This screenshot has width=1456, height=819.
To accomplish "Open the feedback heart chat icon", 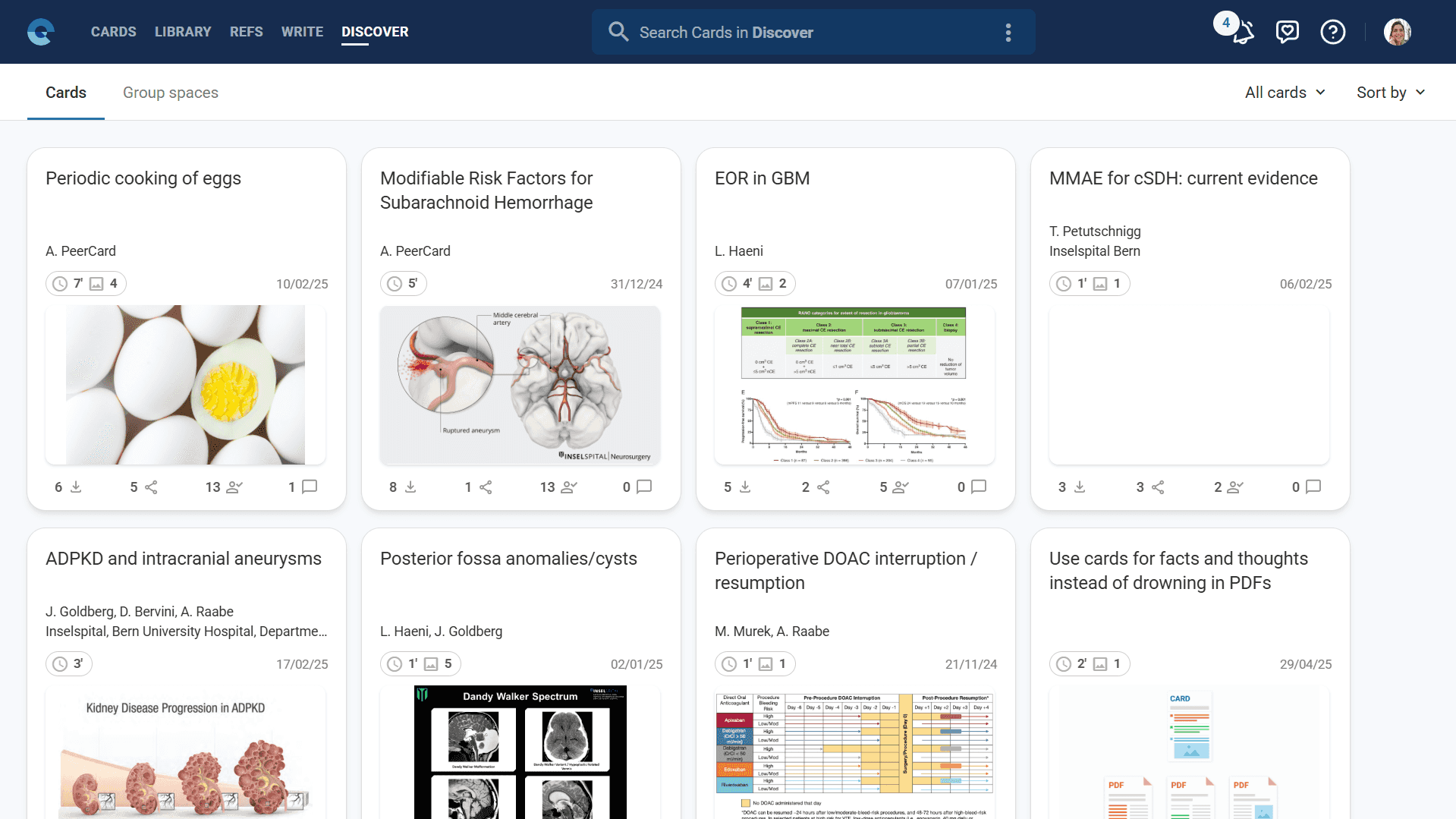I will coord(1288,32).
